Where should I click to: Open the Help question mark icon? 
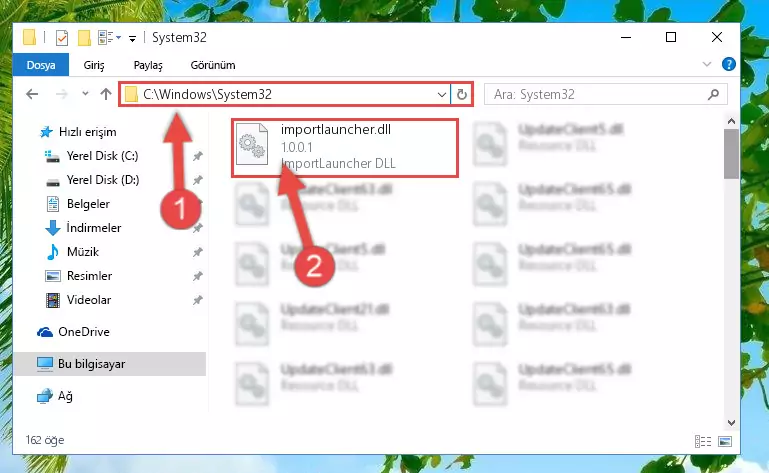tap(729, 64)
